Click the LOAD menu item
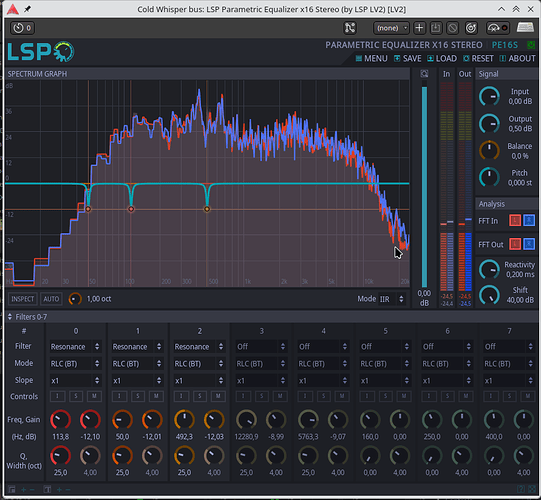The height and width of the screenshot is (500, 541). pyautogui.click(x=442, y=58)
